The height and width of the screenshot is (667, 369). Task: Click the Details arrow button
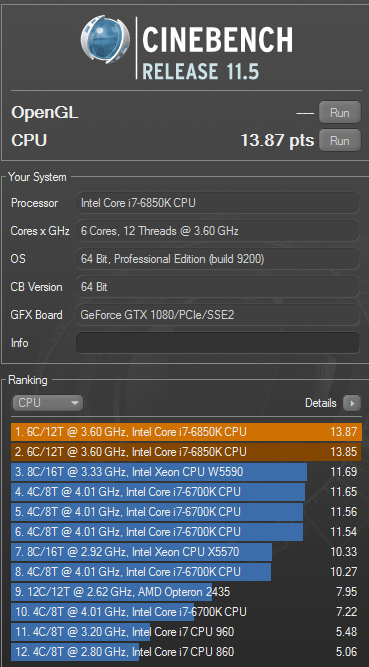coord(352,403)
